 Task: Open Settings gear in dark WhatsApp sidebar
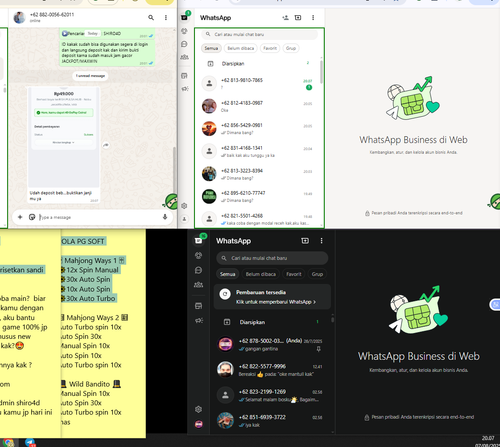(x=199, y=409)
